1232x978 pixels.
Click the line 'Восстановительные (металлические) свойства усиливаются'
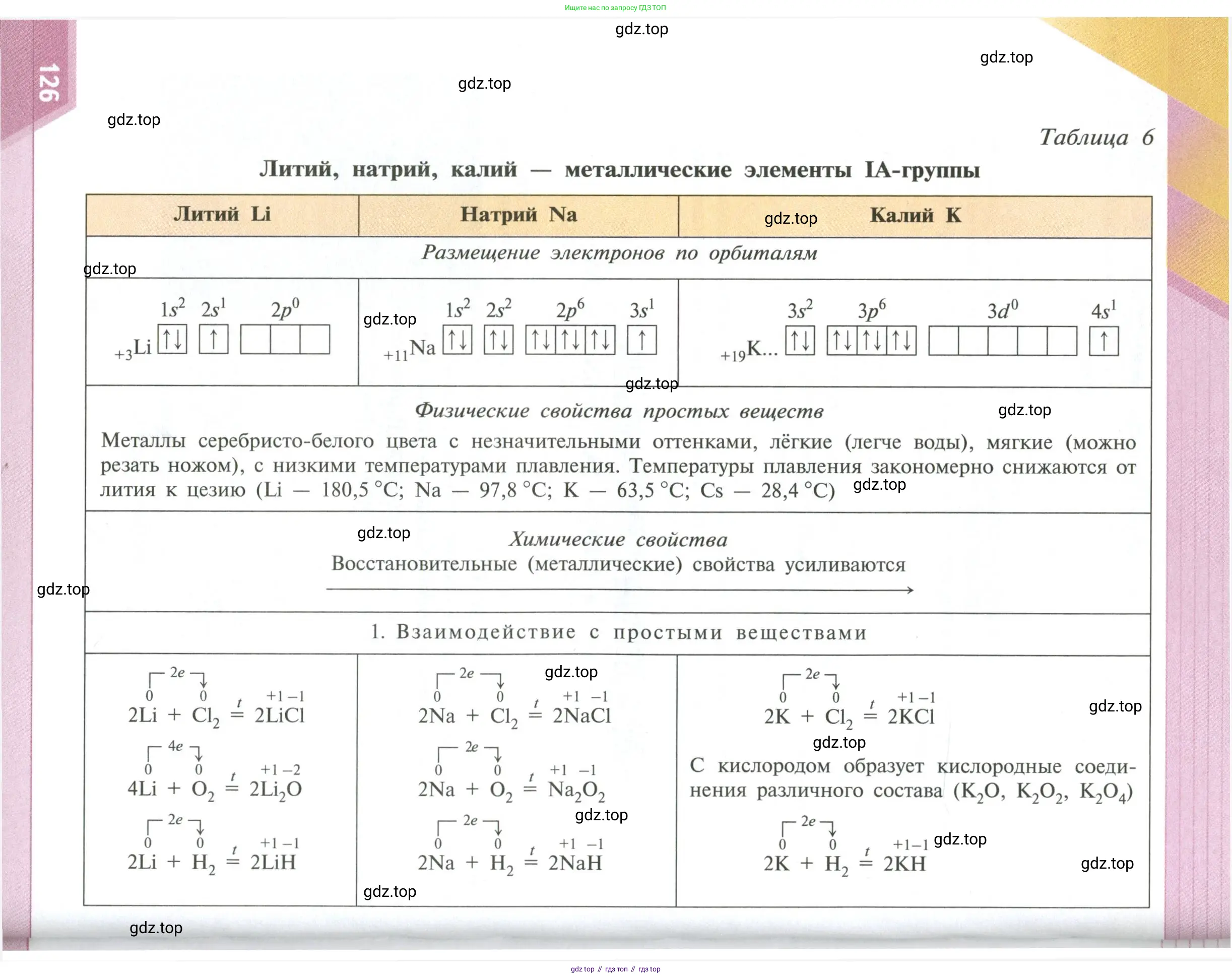pos(618,564)
